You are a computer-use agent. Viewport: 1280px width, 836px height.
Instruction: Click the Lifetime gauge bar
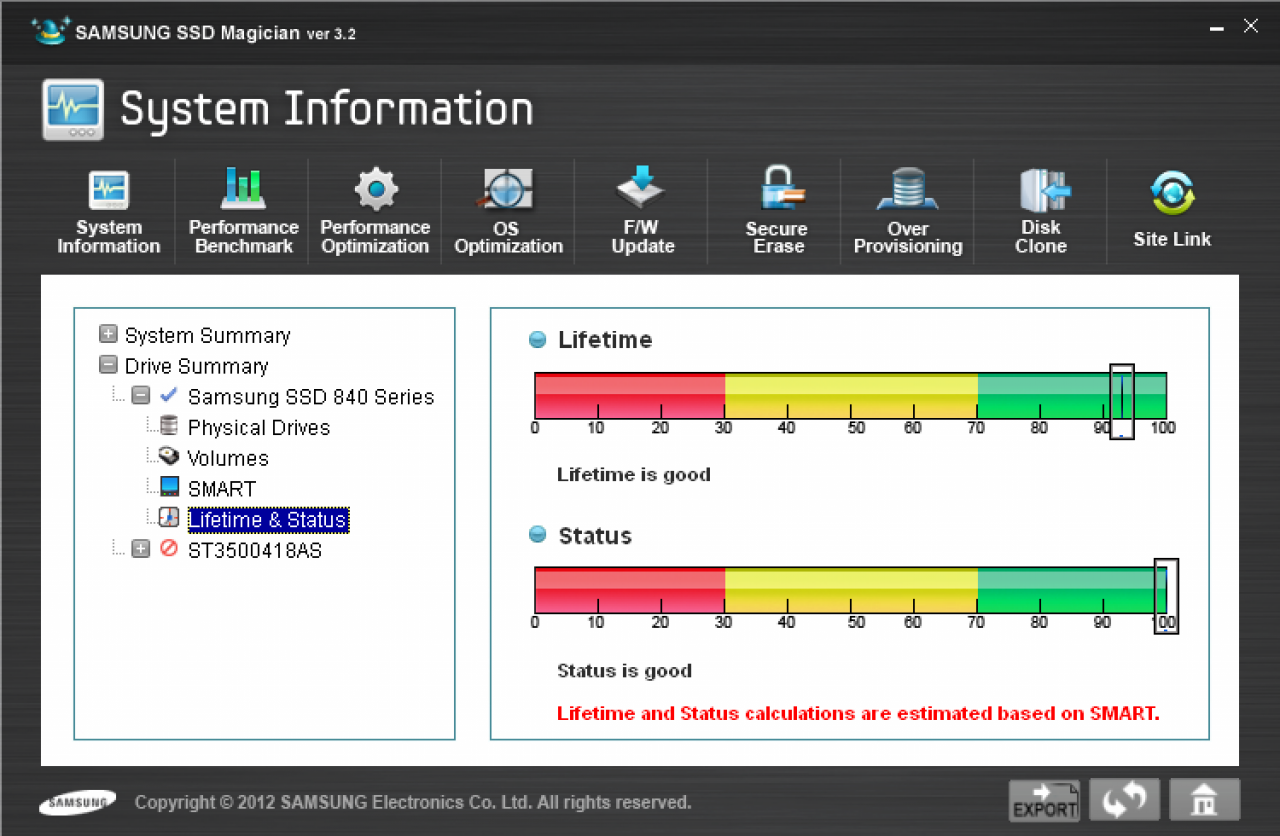point(850,396)
